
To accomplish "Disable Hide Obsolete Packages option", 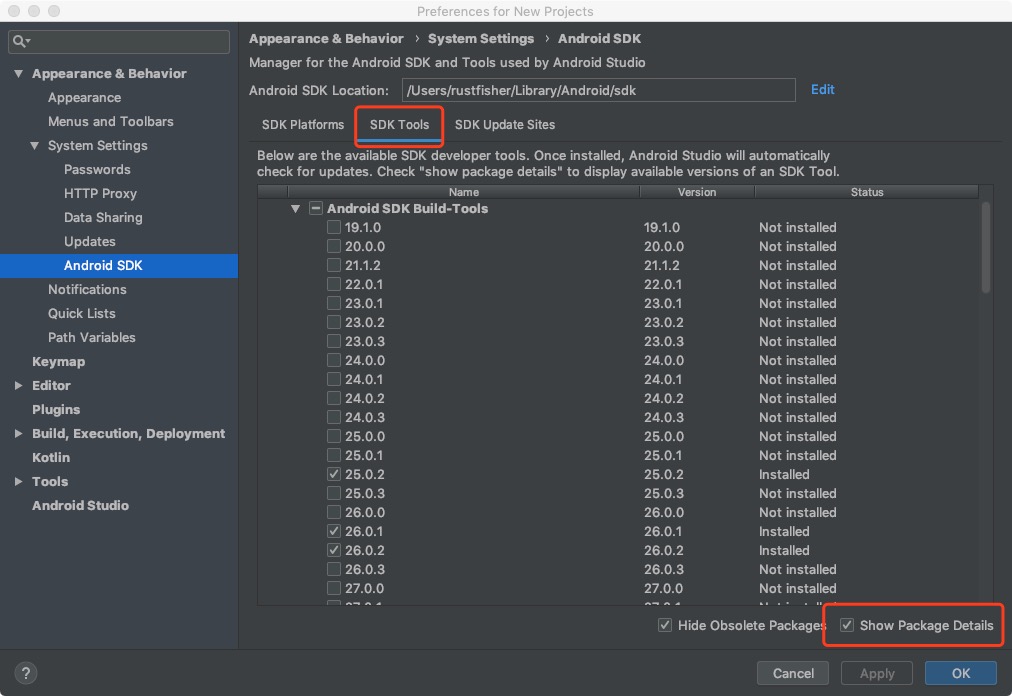I will pos(665,626).
